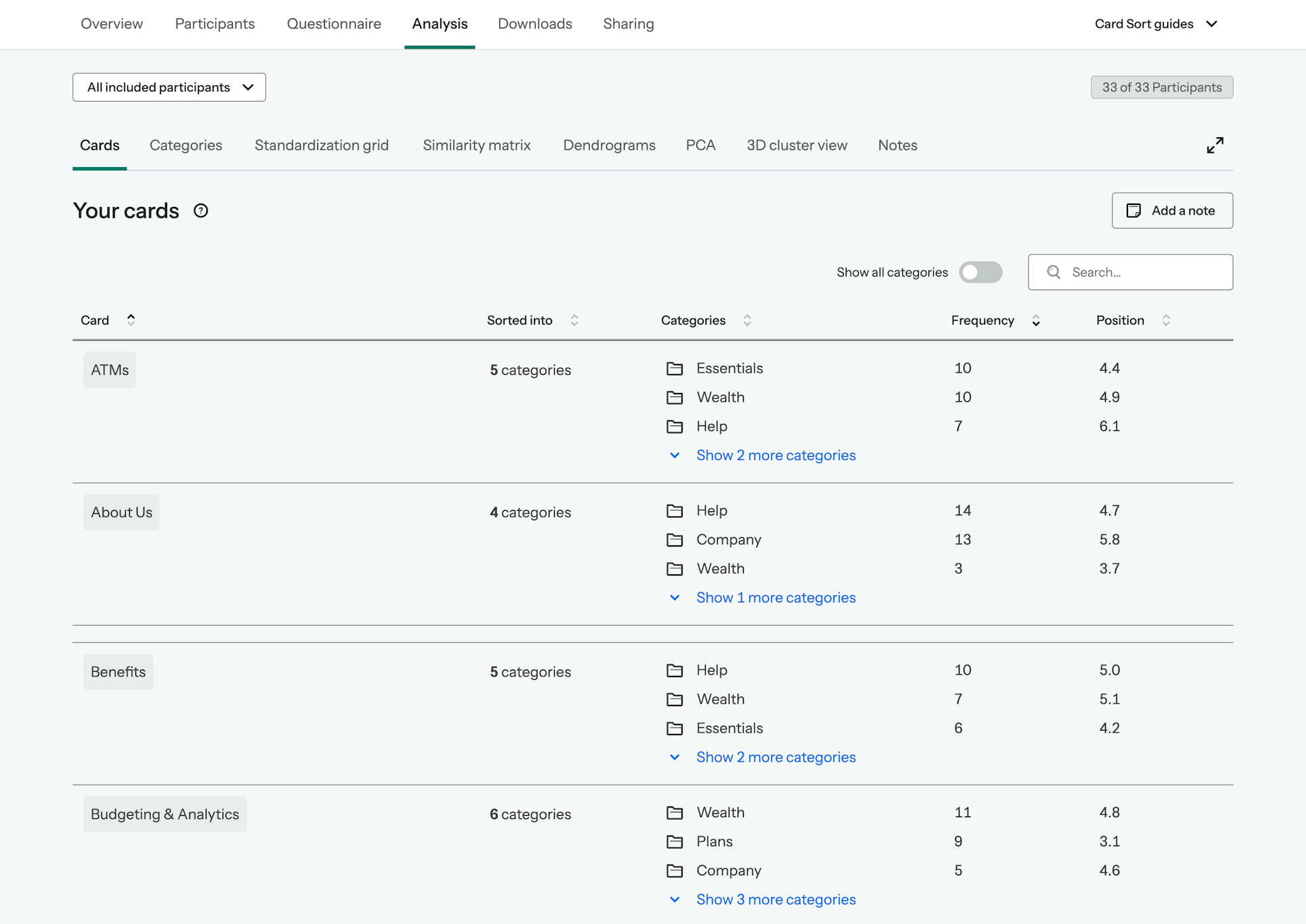
Task: Click the help icon next to Your cards
Action: click(200, 210)
